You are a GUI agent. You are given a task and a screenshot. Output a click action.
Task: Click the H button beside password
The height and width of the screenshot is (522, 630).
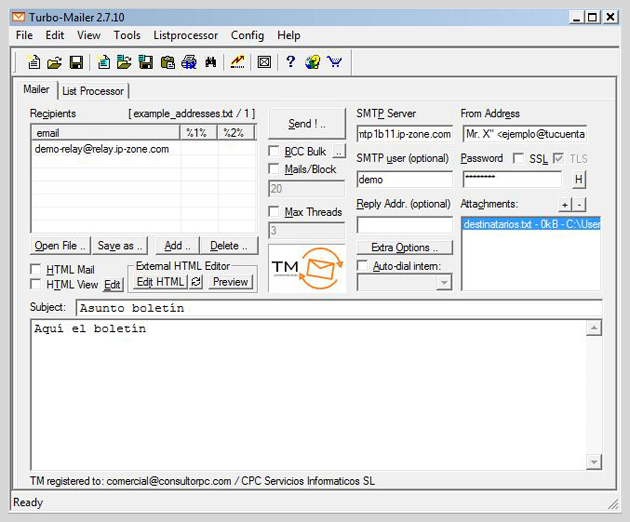579,179
